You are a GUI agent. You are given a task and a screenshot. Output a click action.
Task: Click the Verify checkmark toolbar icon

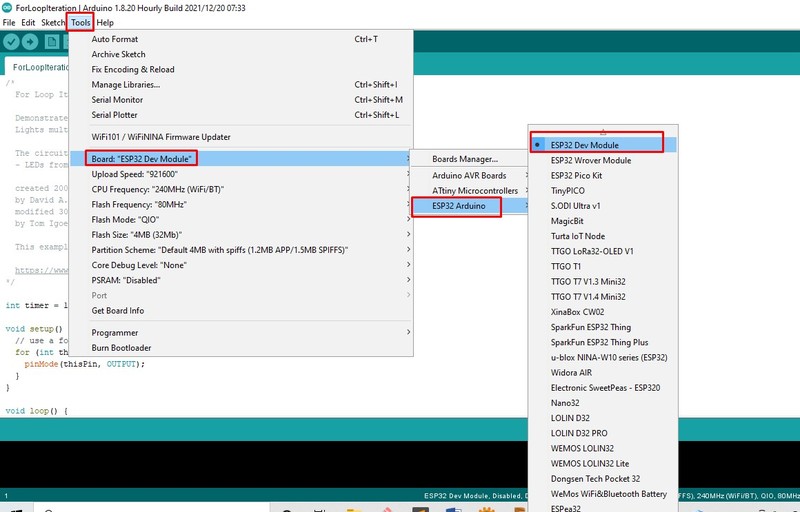pyautogui.click(x=11, y=41)
